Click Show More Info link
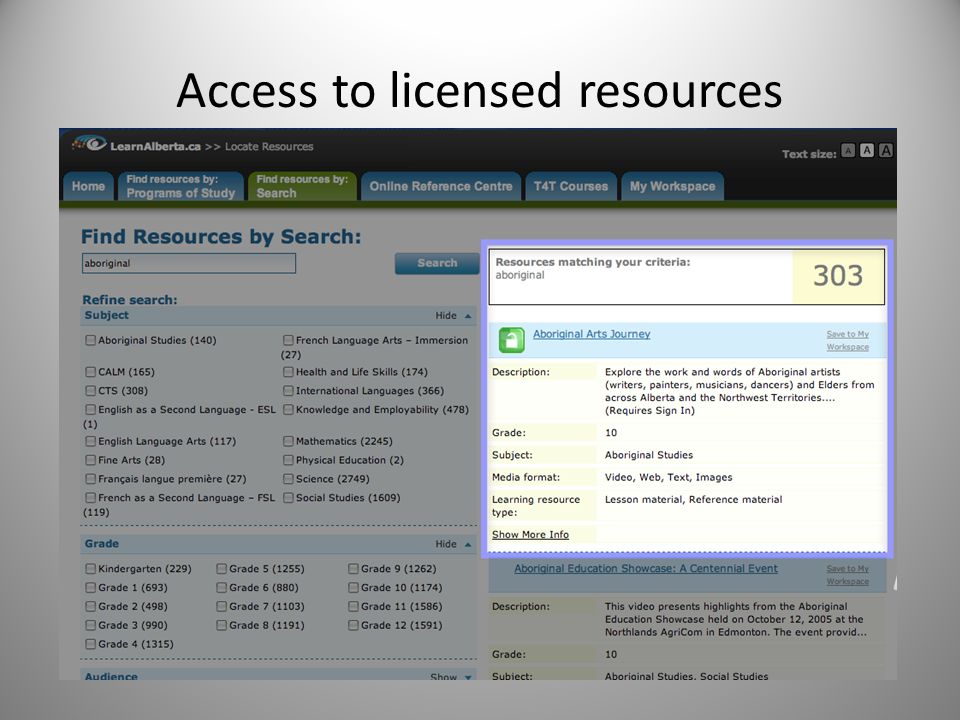This screenshot has width=960, height=720. pyautogui.click(x=530, y=534)
